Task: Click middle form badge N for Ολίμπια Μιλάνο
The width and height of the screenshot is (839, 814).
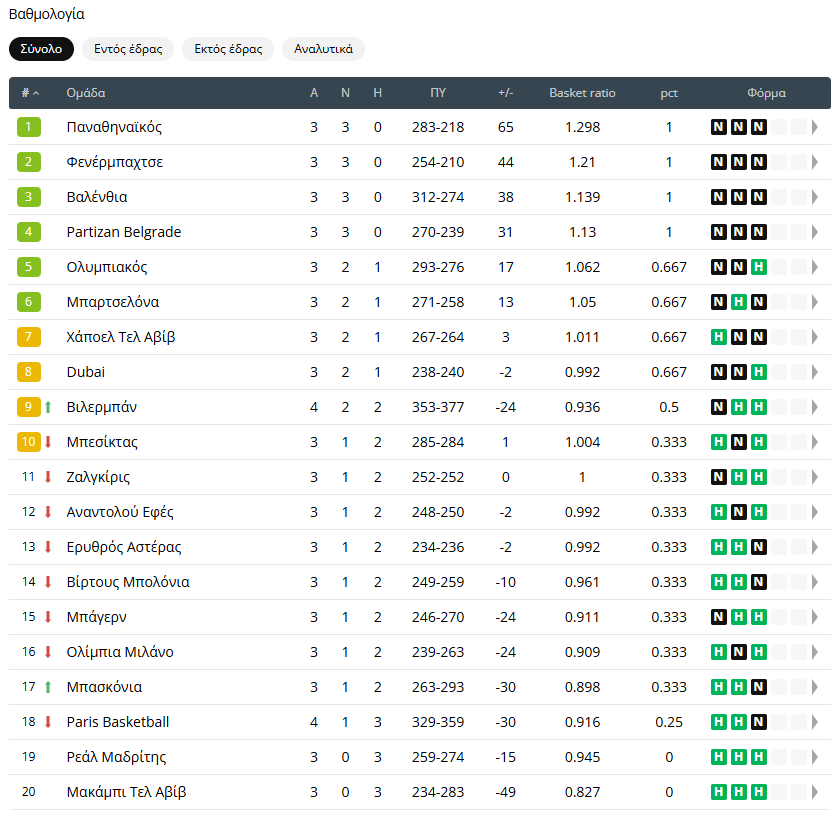Action: (x=739, y=652)
